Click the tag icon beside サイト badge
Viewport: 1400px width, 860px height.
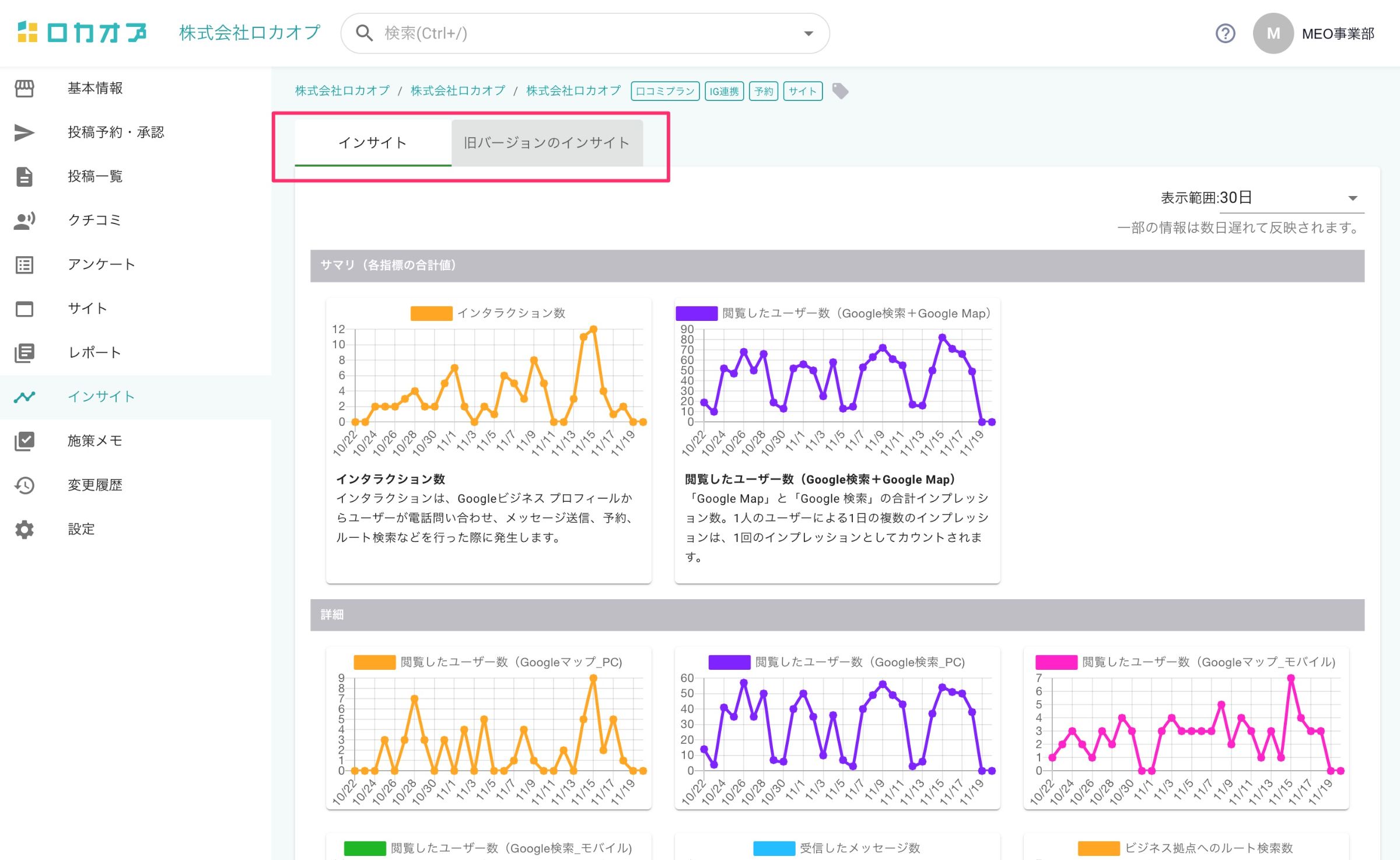(840, 91)
